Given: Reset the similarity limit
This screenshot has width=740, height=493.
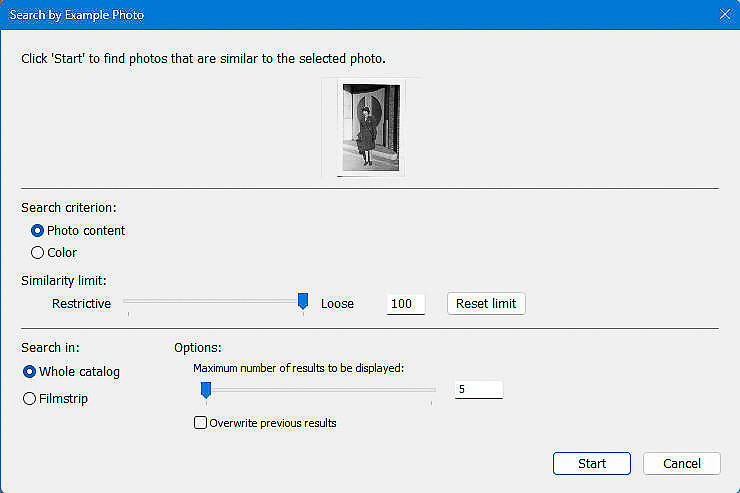Looking at the screenshot, I should pos(486,303).
